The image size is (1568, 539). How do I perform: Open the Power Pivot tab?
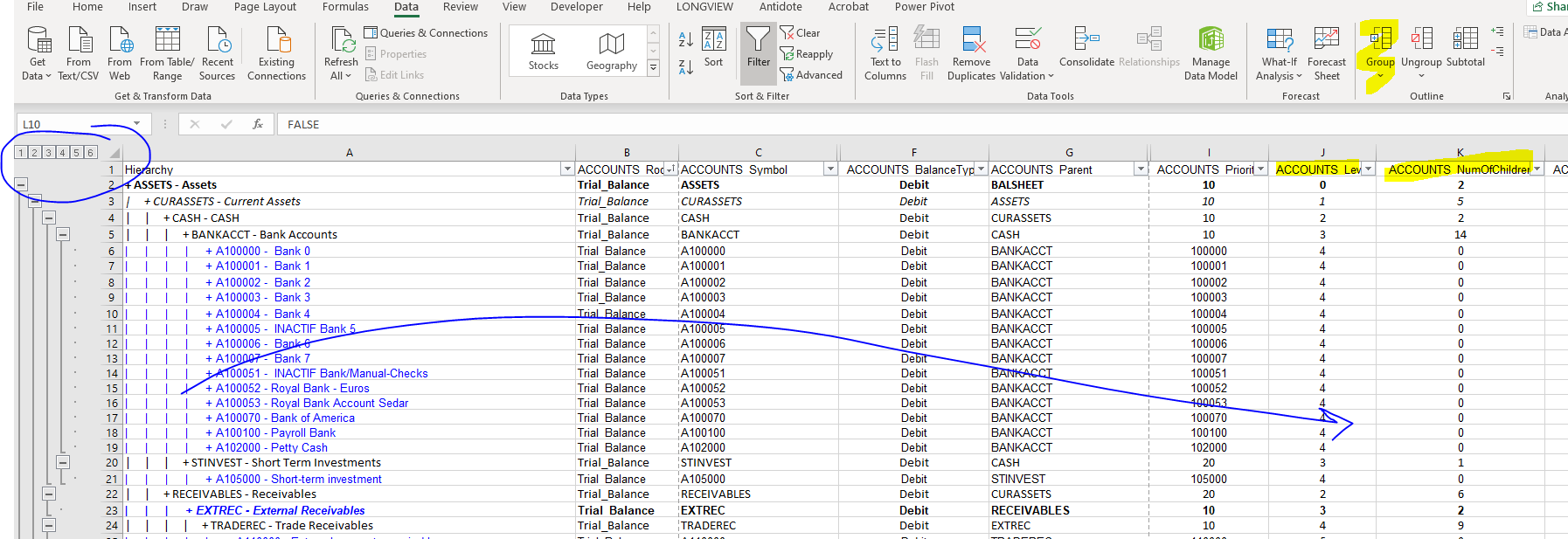(925, 7)
